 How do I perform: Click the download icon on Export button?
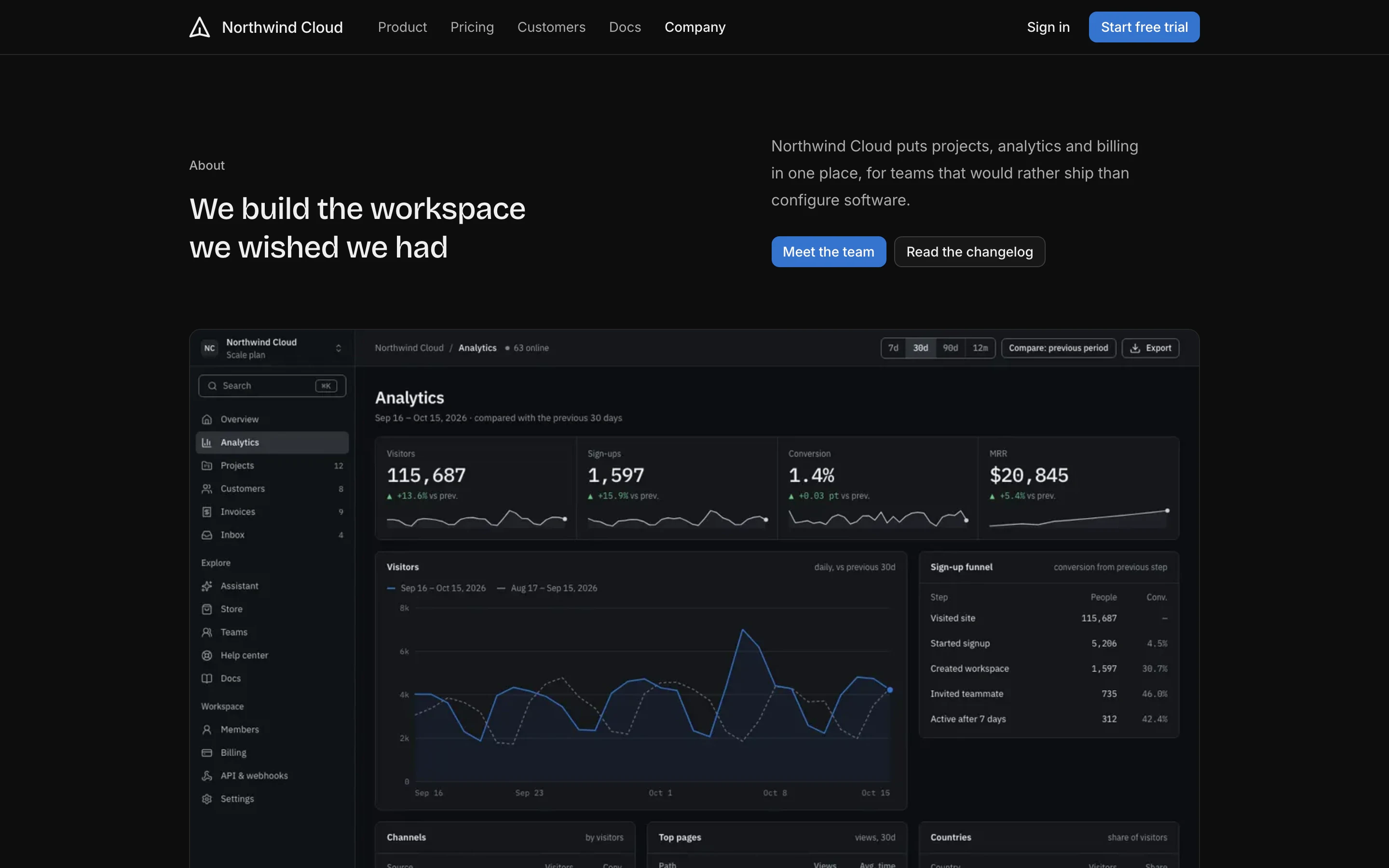1135,348
